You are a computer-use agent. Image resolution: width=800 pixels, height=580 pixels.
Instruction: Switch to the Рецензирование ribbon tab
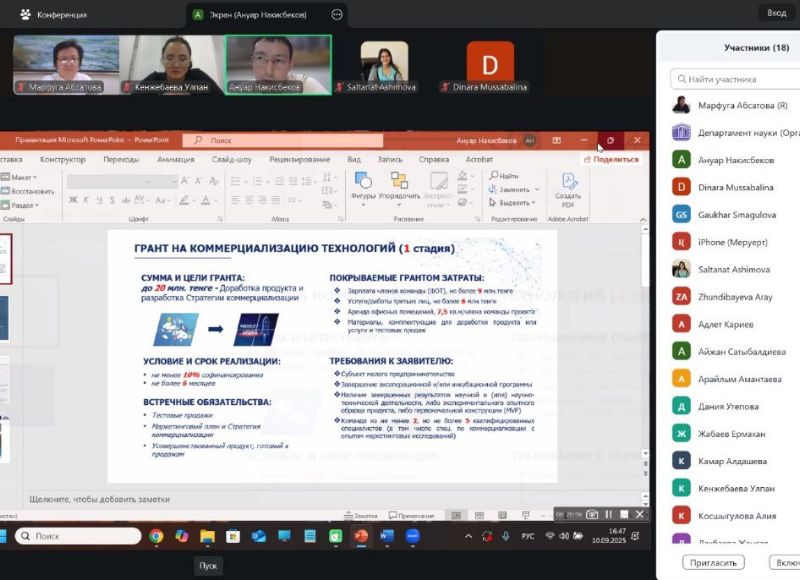(299, 159)
